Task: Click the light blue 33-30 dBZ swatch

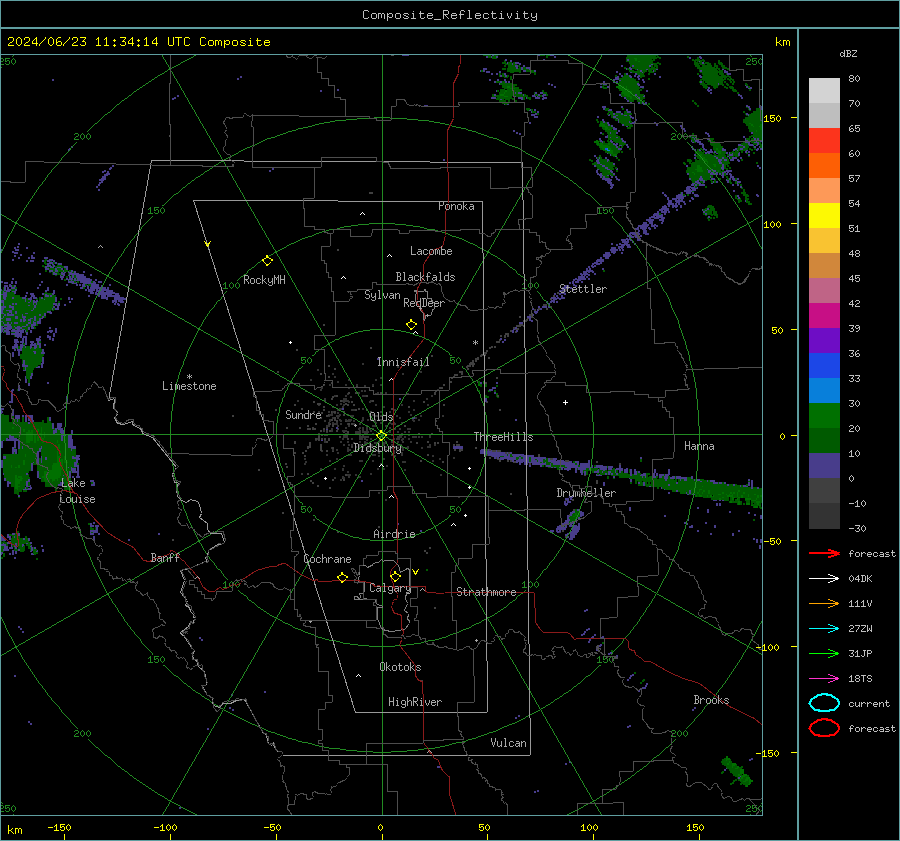Action: tap(824, 390)
